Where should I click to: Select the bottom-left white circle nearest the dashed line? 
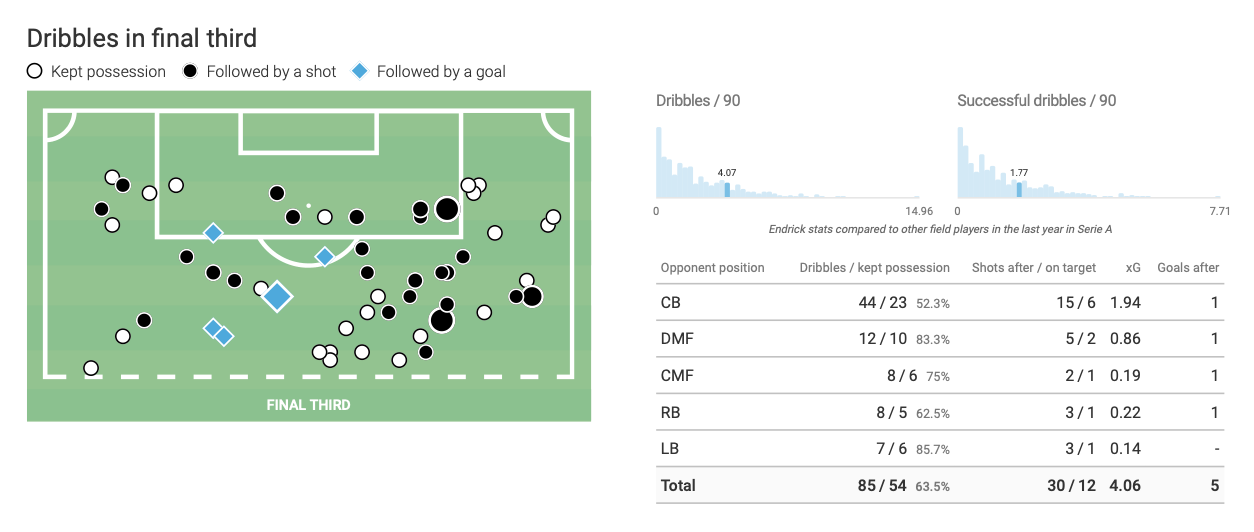point(91,368)
